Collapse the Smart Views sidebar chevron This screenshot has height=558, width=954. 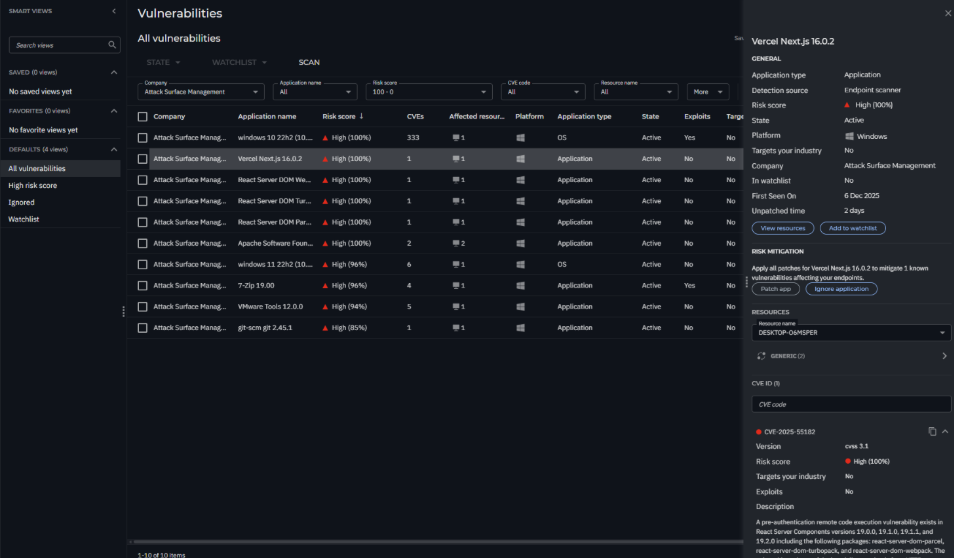(113, 11)
